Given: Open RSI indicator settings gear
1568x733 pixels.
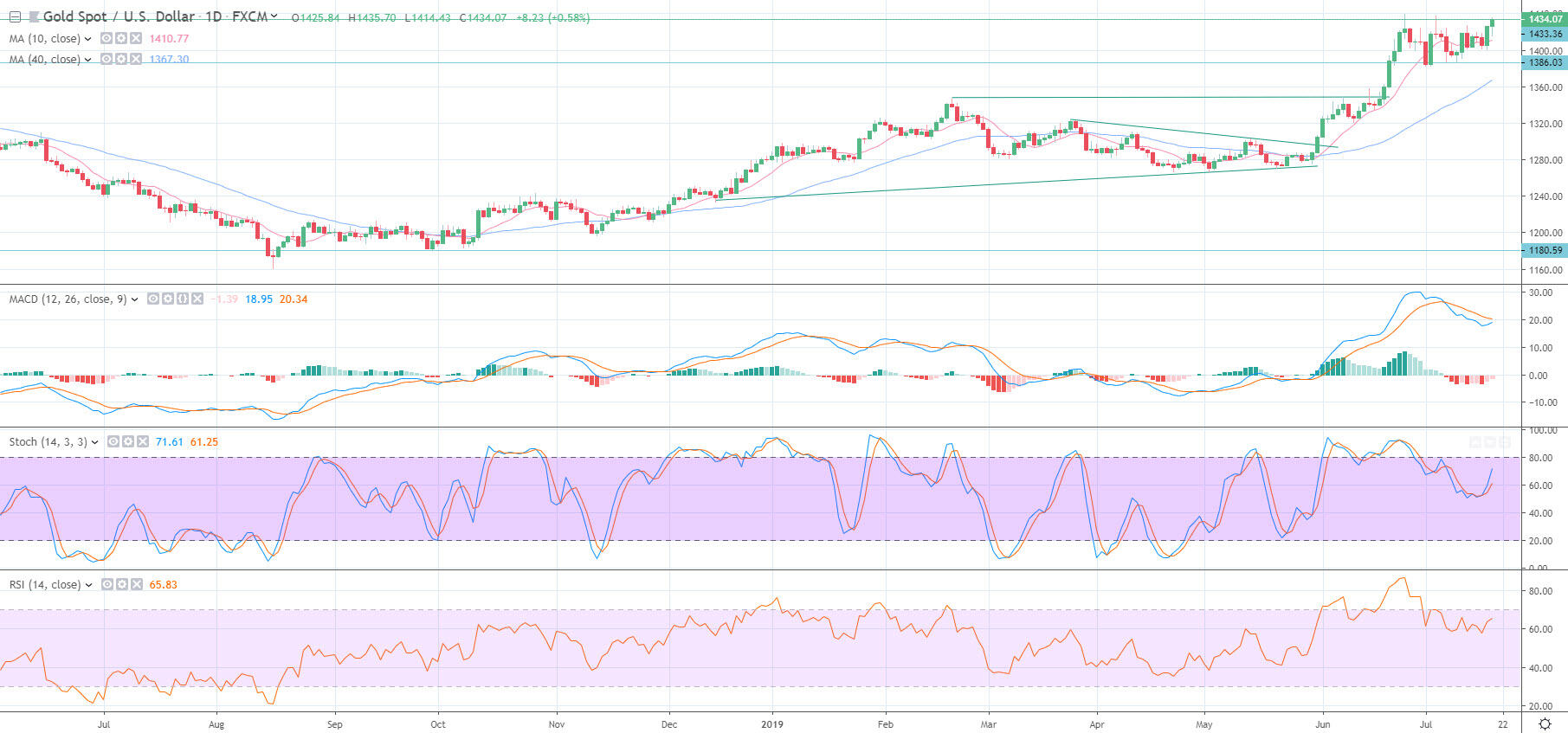Looking at the screenshot, I should [121, 585].
